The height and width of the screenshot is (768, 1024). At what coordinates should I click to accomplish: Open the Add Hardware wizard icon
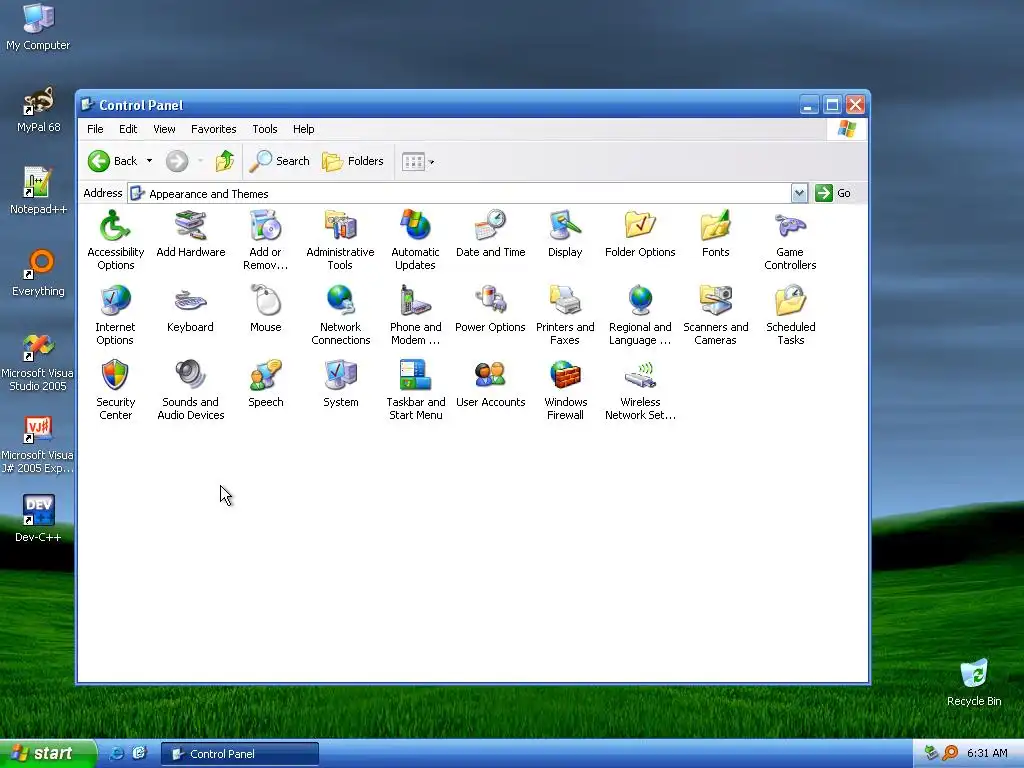pyautogui.click(x=191, y=234)
